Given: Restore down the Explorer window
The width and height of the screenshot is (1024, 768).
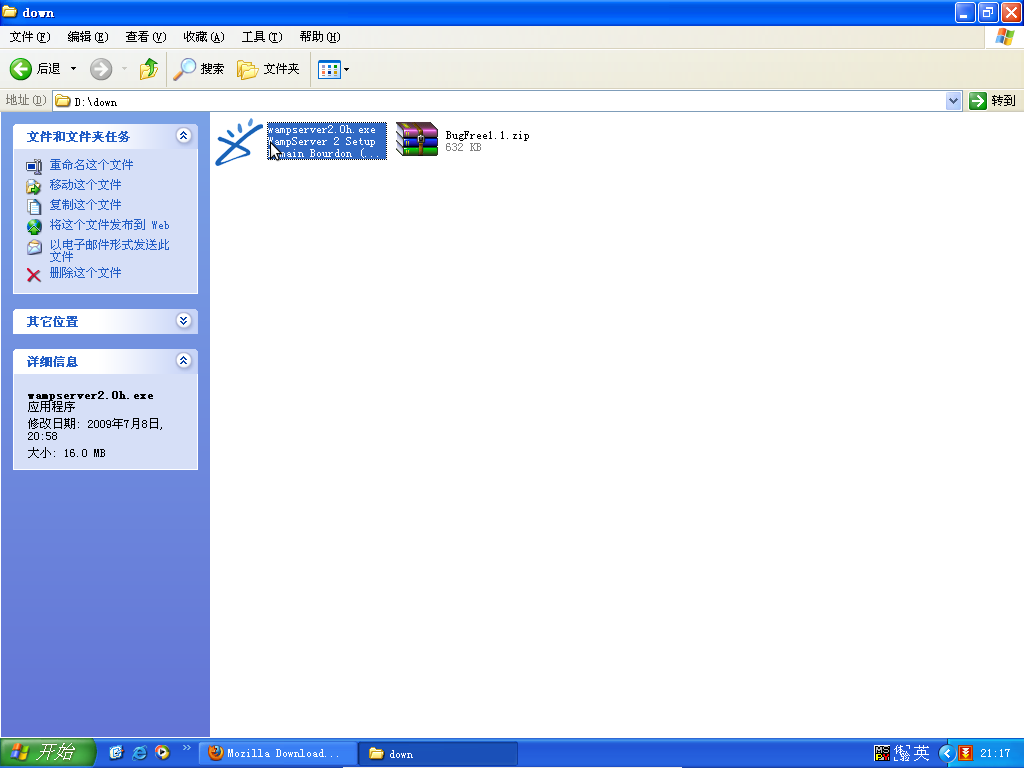Looking at the screenshot, I should [x=988, y=12].
